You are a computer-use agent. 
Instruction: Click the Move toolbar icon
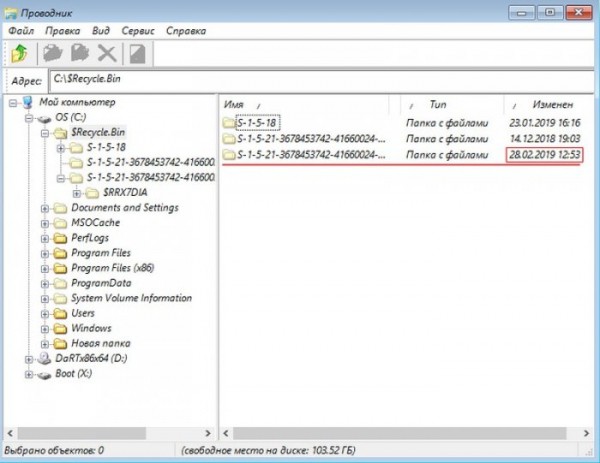(80, 53)
